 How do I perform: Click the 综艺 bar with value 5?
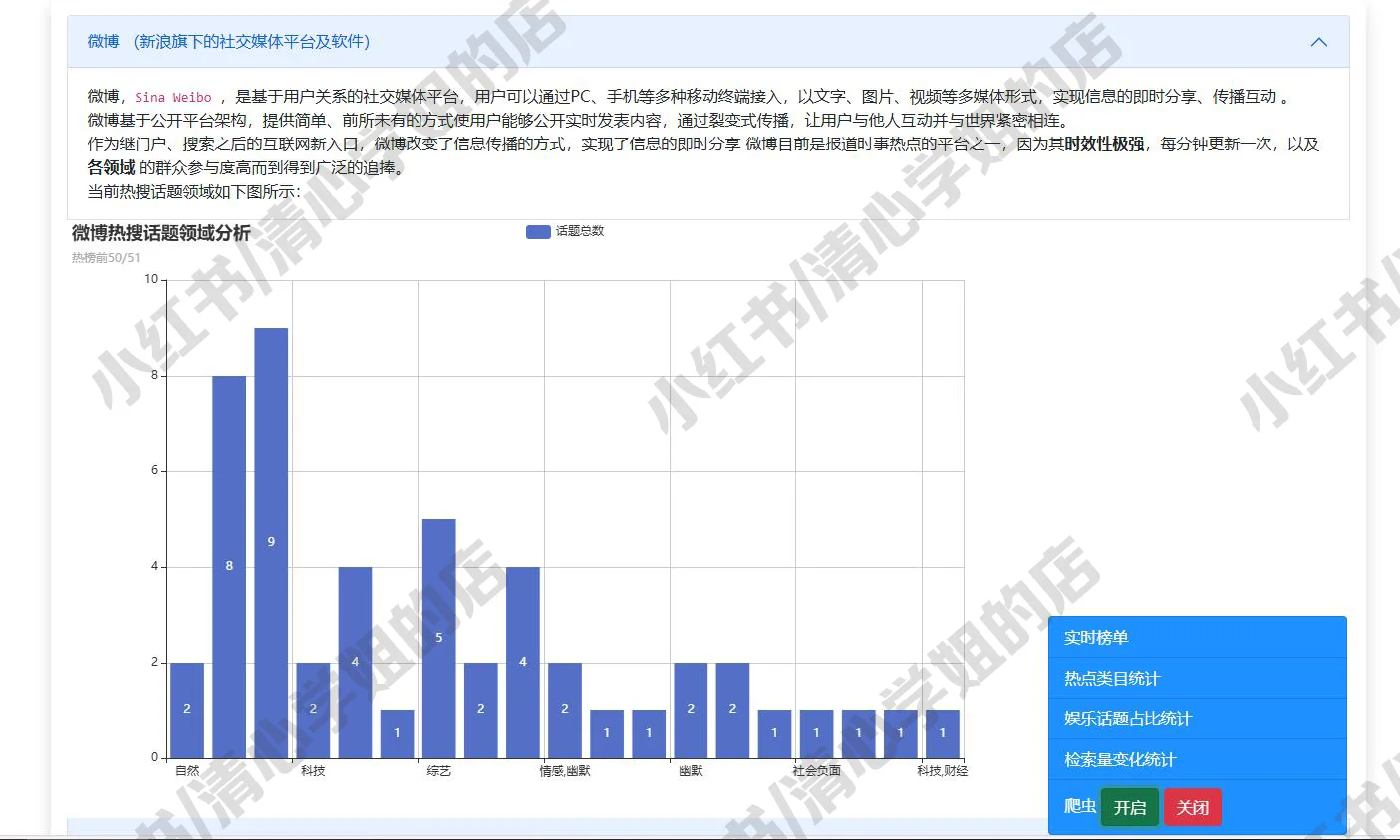tap(438, 639)
